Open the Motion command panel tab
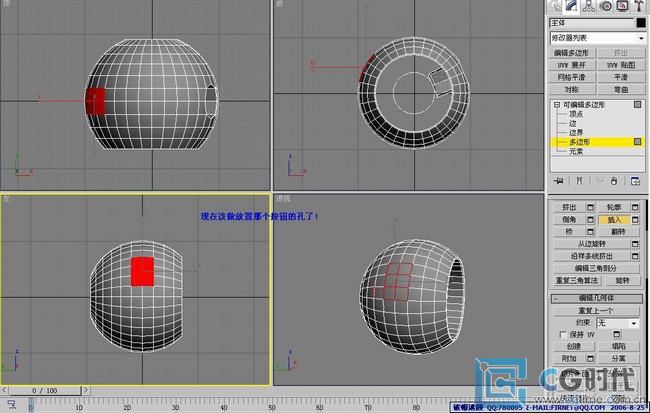The height and width of the screenshot is (413, 650). pos(606,5)
